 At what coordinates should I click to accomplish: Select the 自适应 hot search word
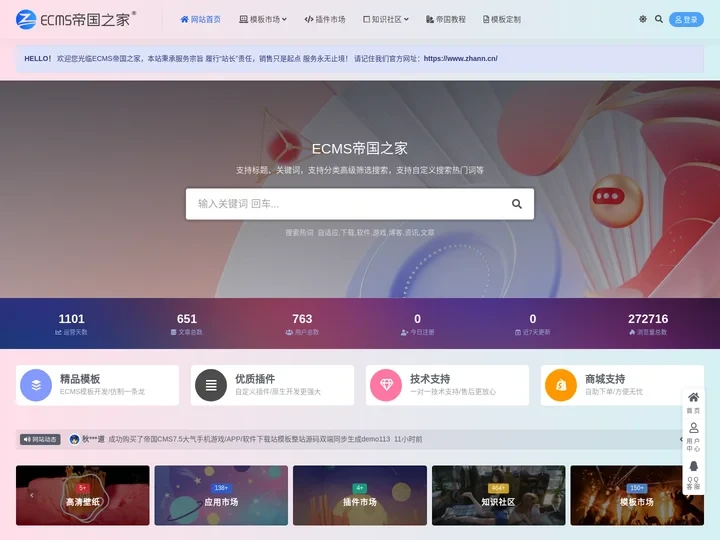(x=327, y=233)
